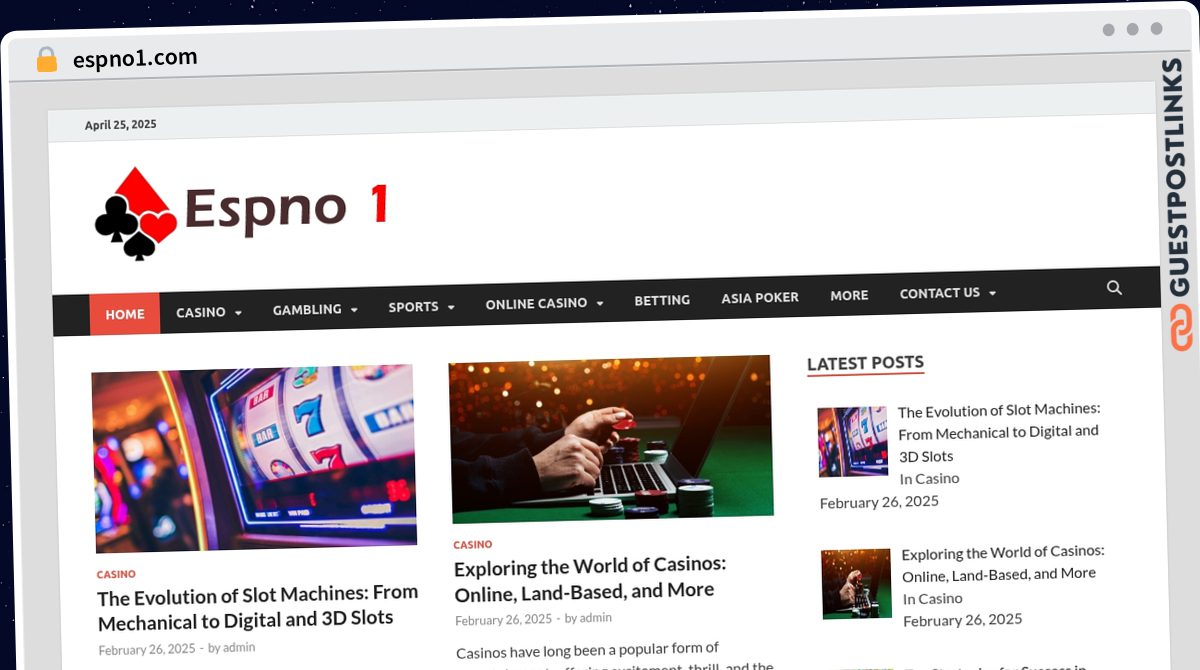This screenshot has height=670, width=1200.
Task: Click In Casino under the sidebar slot machines post
Action: (929, 479)
